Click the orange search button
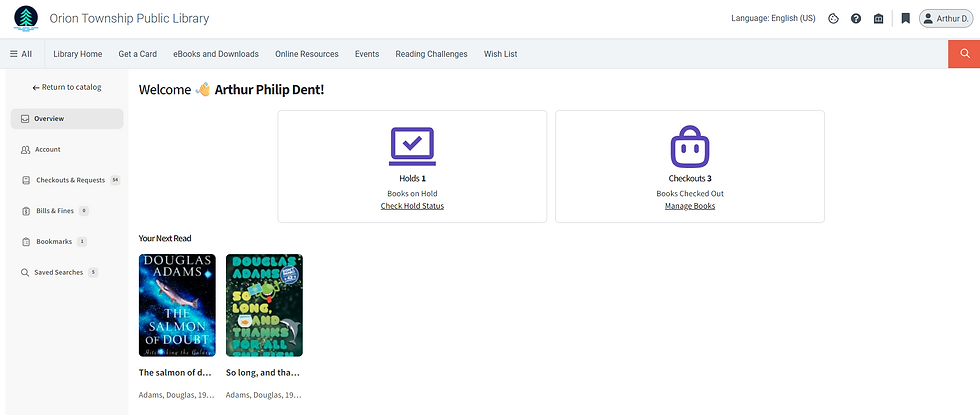The width and height of the screenshot is (980, 415). tap(964, 54)
